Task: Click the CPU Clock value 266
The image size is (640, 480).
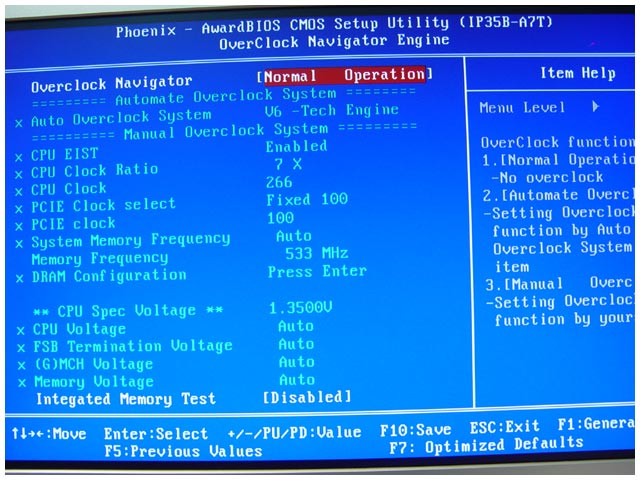Action: tap(279, 182)
